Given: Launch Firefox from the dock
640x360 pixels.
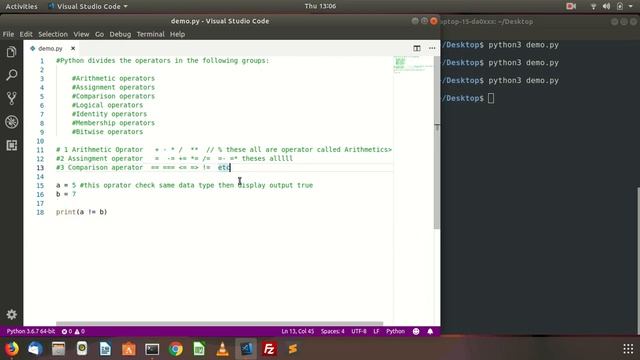Looking at the screenshot, I should point(12,349).
